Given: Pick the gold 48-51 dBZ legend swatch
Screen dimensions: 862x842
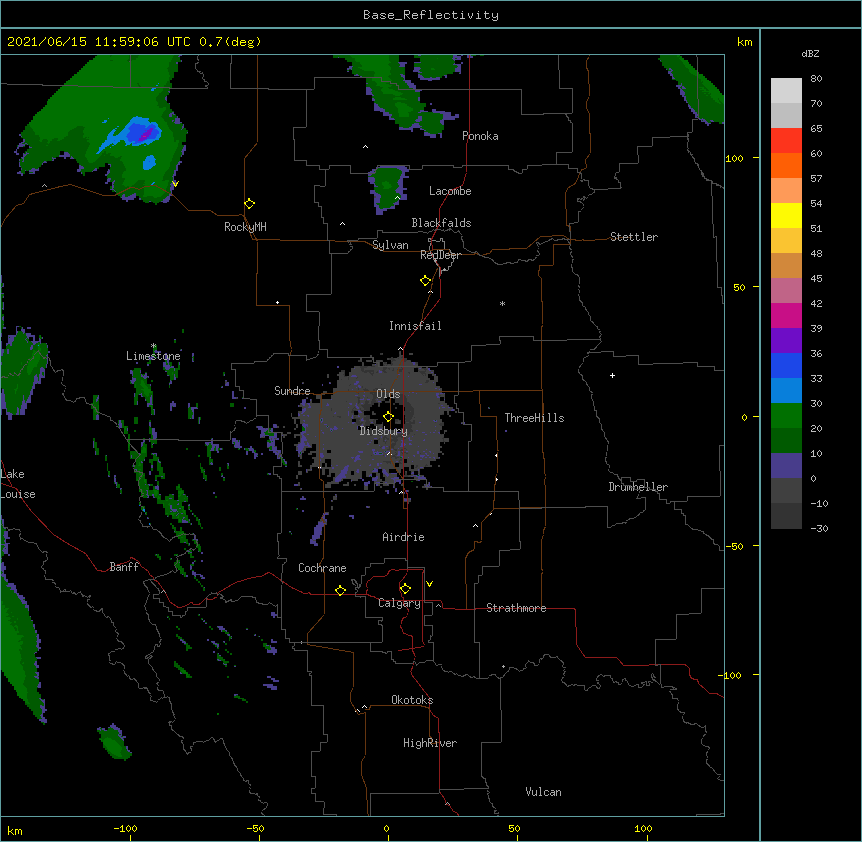Looking at the screenshot, I should [x=786, y=241].
